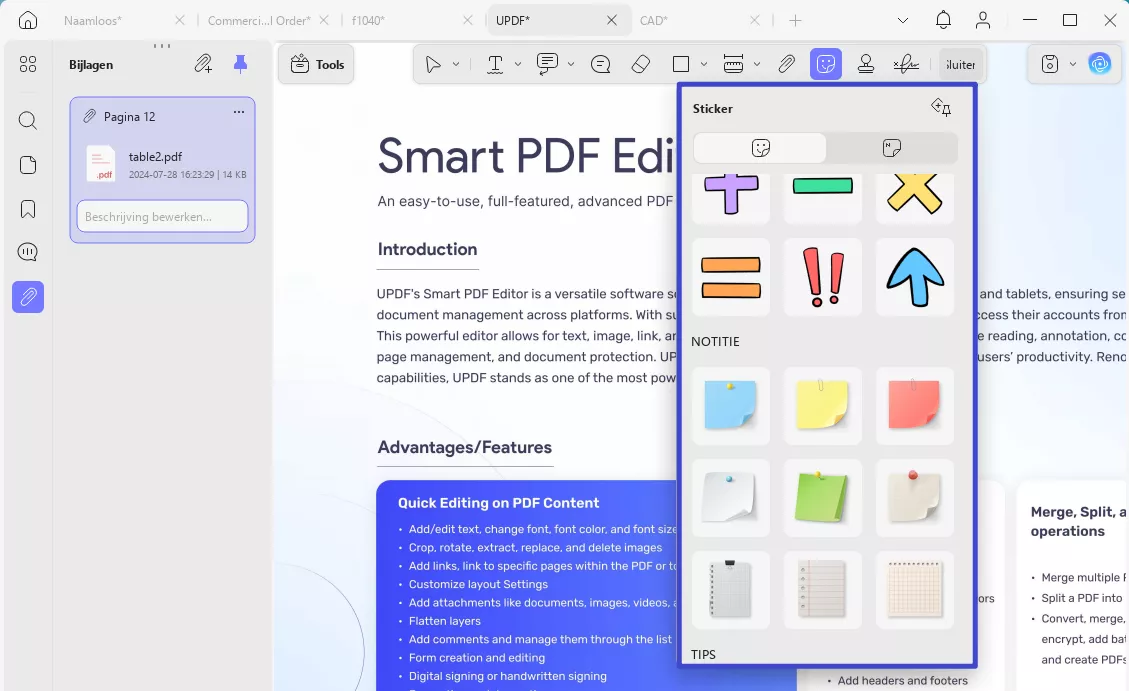
Task: Choose the red sticky note sticker
Action: coord(915,406)
